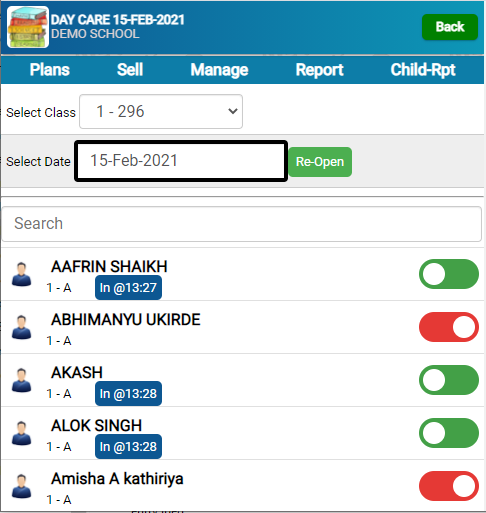486x513 pixels.
Task: Click the Re-Open button
Action: click(x=320, y=162)
